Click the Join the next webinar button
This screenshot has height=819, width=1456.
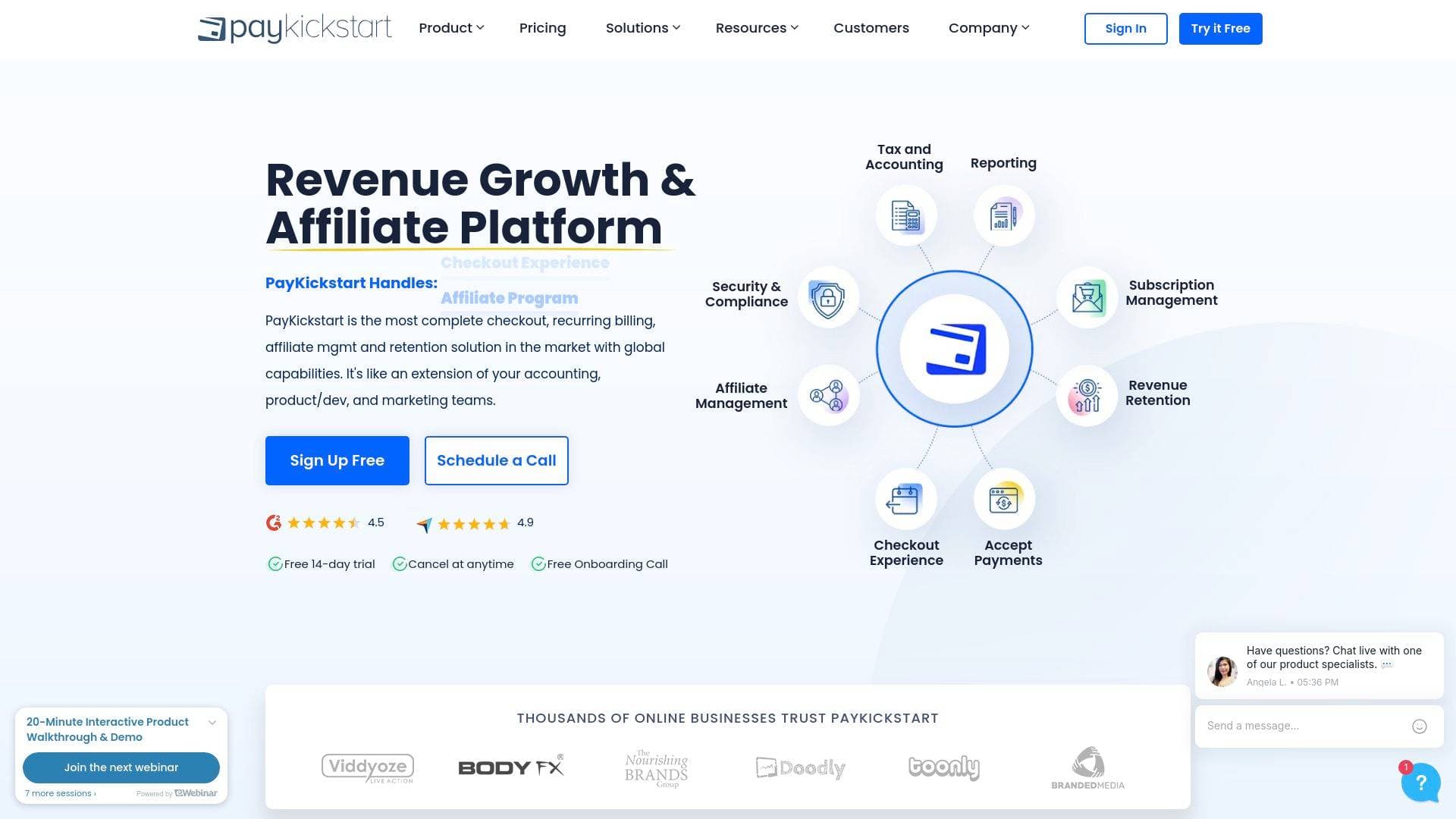click(121, 767)
